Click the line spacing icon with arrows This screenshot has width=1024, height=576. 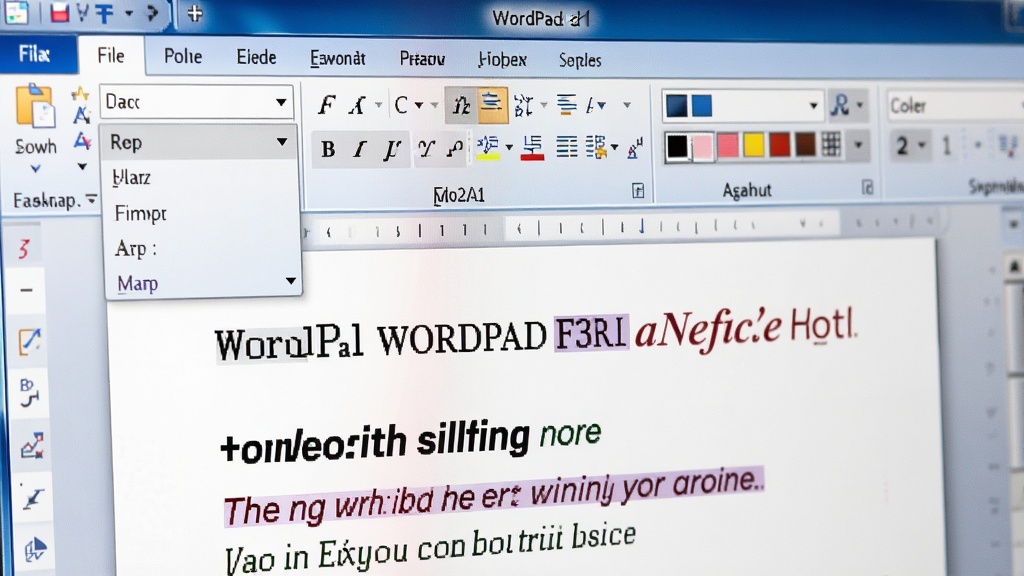pos(523,104)
